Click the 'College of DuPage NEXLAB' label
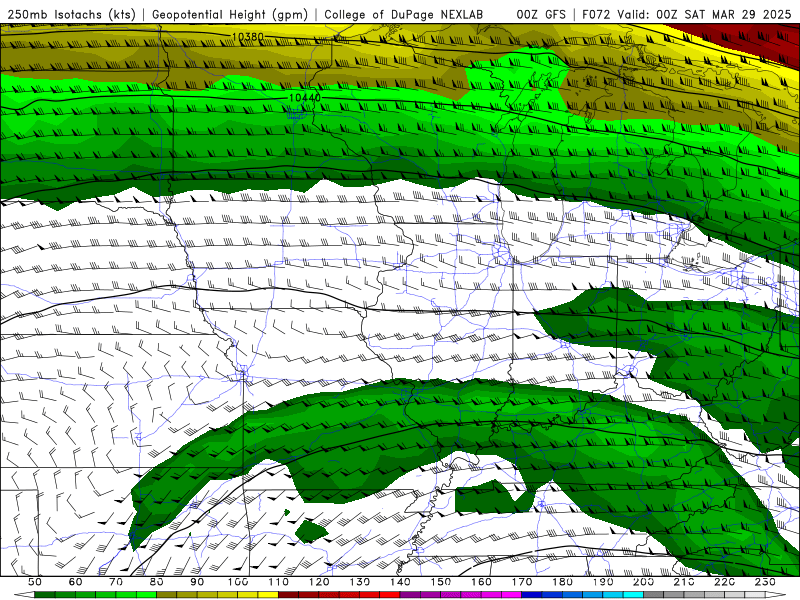This screenshot has height=600, width=800. click(x=404, y=15)
